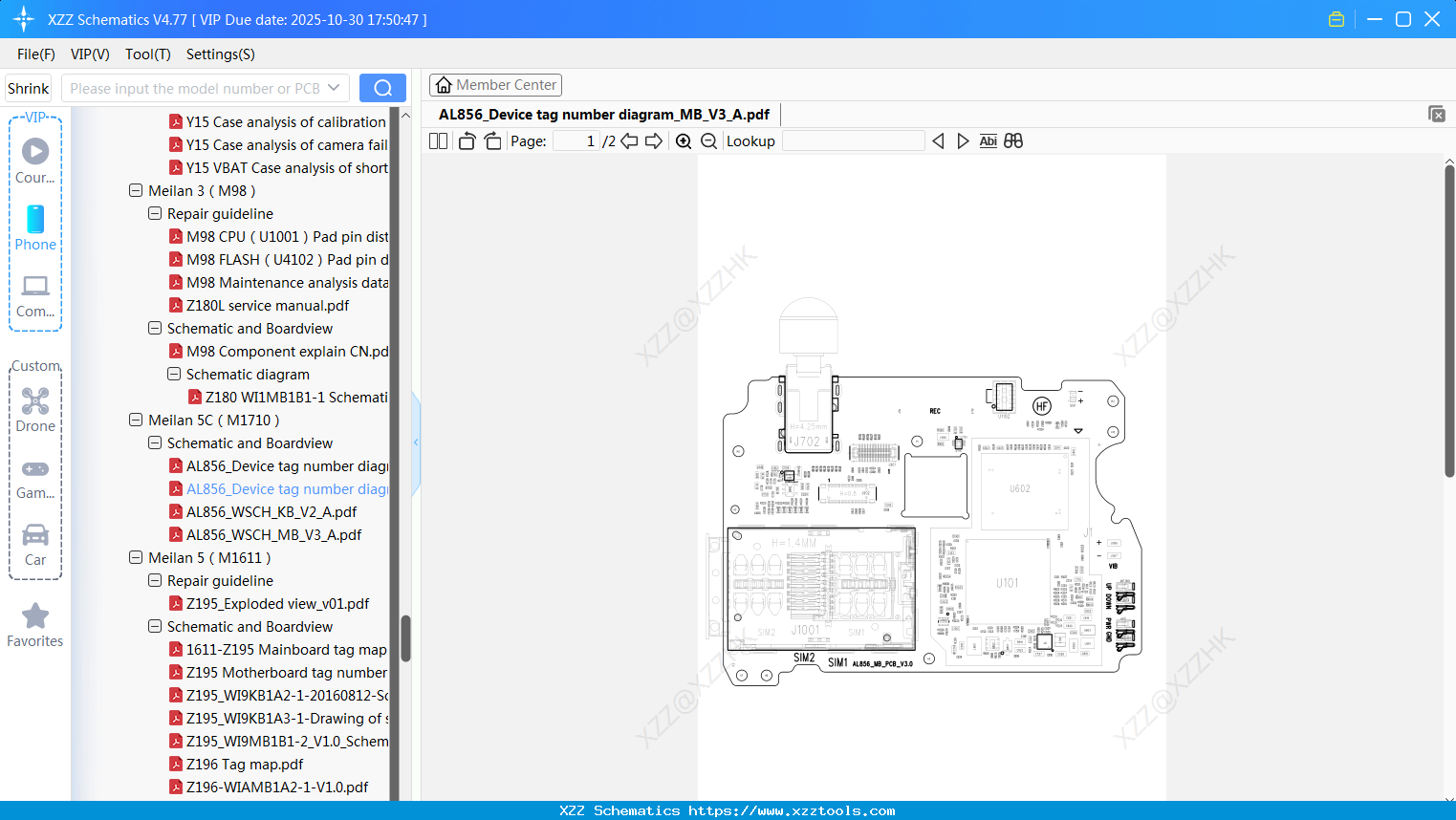
Task: Zoom in on the PDF diagram
Action: click(x=684, y=140)
